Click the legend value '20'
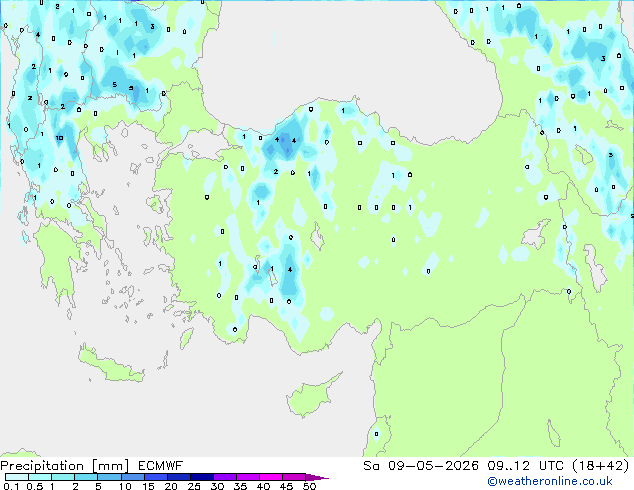Image resolution: width=634 pixels, height=490 pixels. (171, 486)
